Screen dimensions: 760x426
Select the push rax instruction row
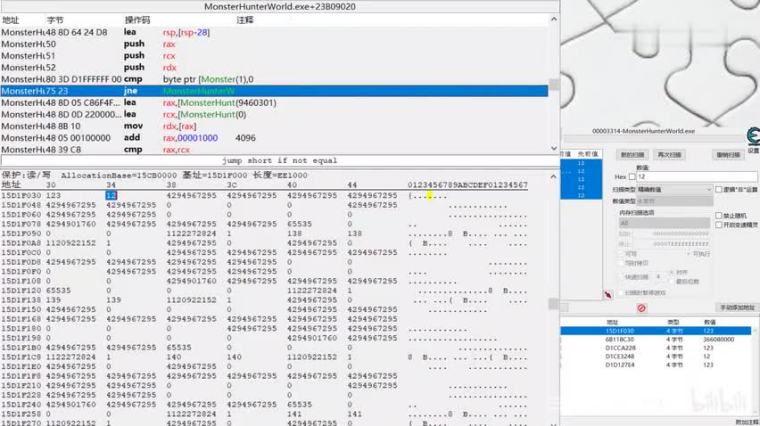[274, 44]
